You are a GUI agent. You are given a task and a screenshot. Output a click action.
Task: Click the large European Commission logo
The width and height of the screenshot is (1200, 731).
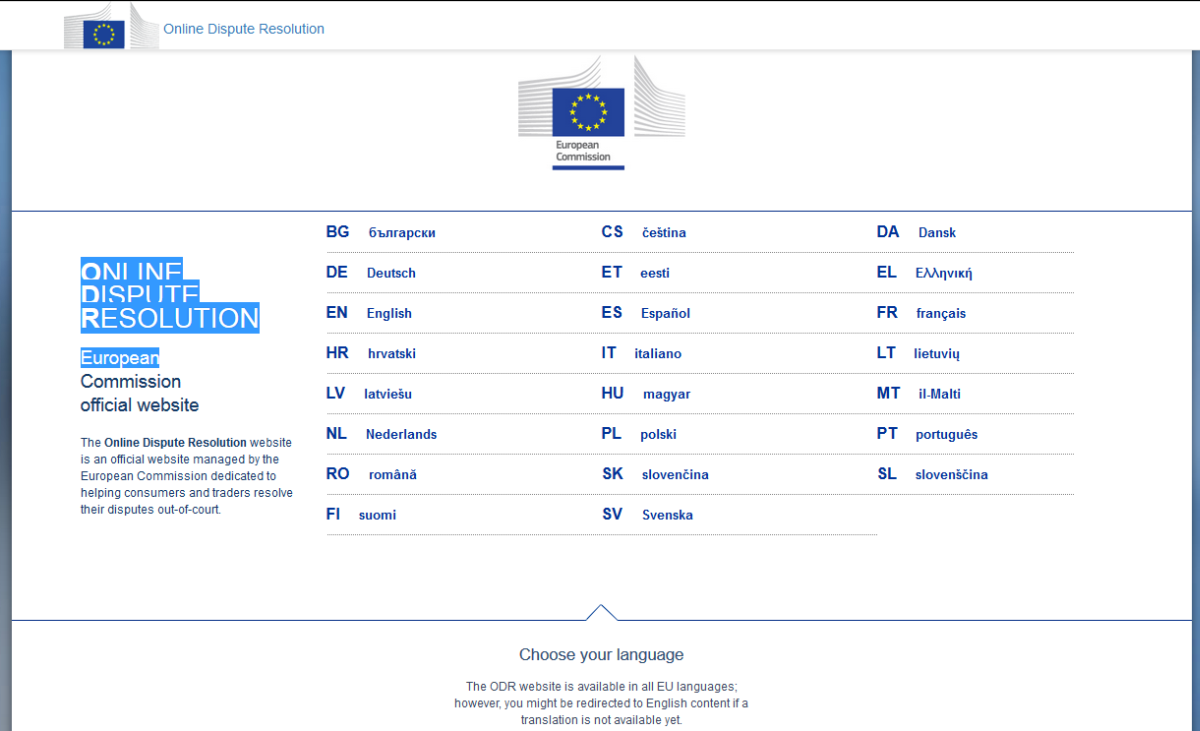click(x=588, y=113)
